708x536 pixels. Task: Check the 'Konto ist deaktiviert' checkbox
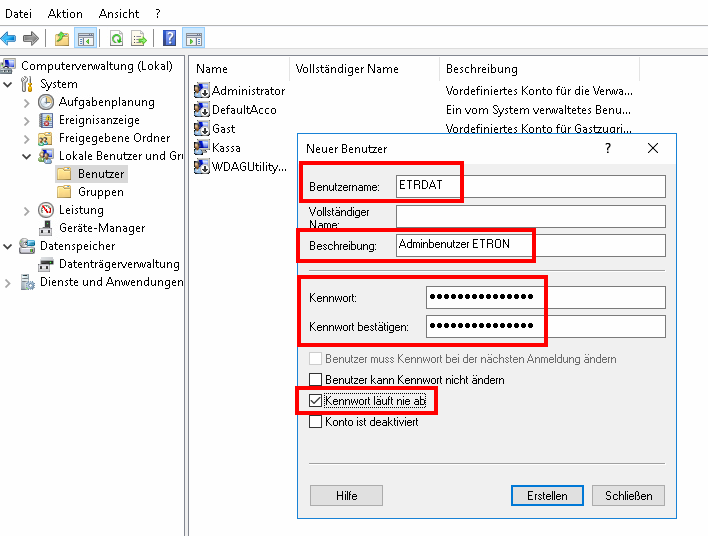coord(316,422)
